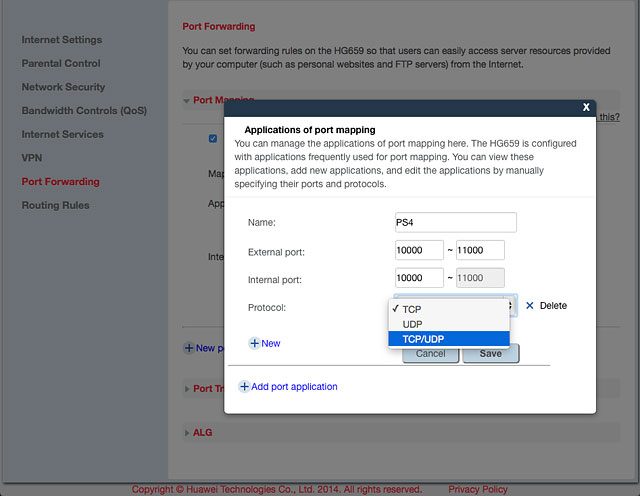Open Internet Services in sidebar
Image resolution: width=640 pixels, height=496 pixels.
62,134
